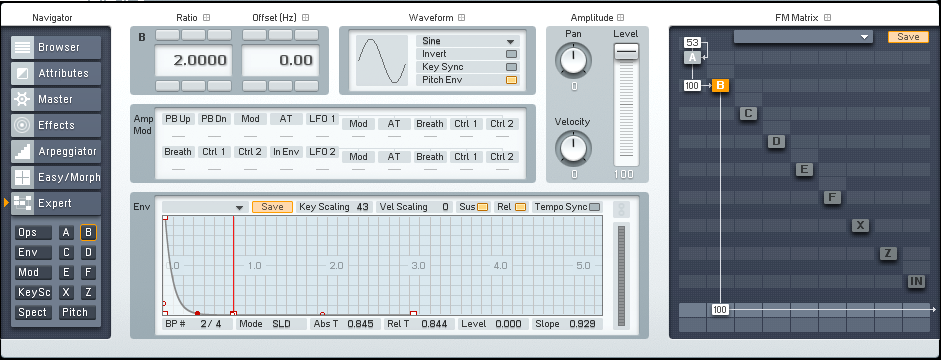Open the Browser page in Navigator
The height and width of the screenshot is (360, 941).
click(x=56, y=47)
